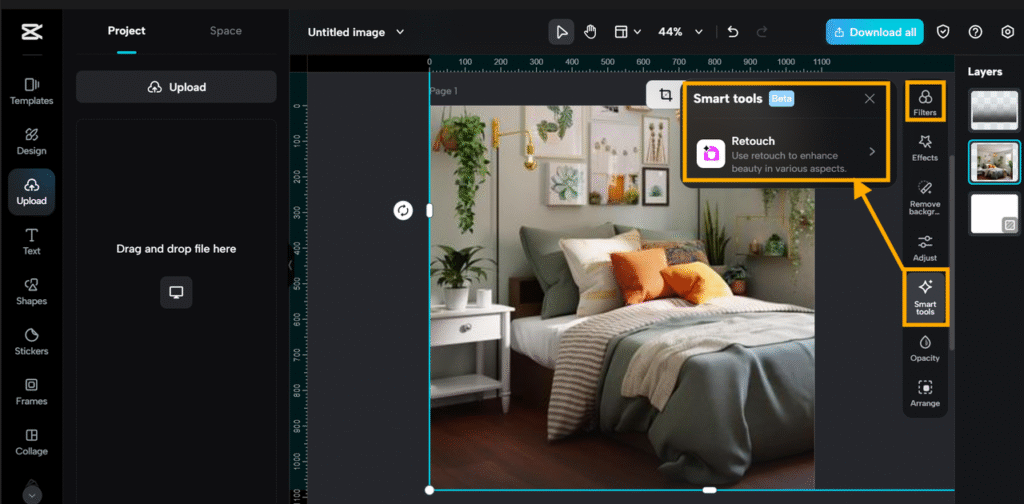Expand the Retouch smart tool

click(785, 152)
